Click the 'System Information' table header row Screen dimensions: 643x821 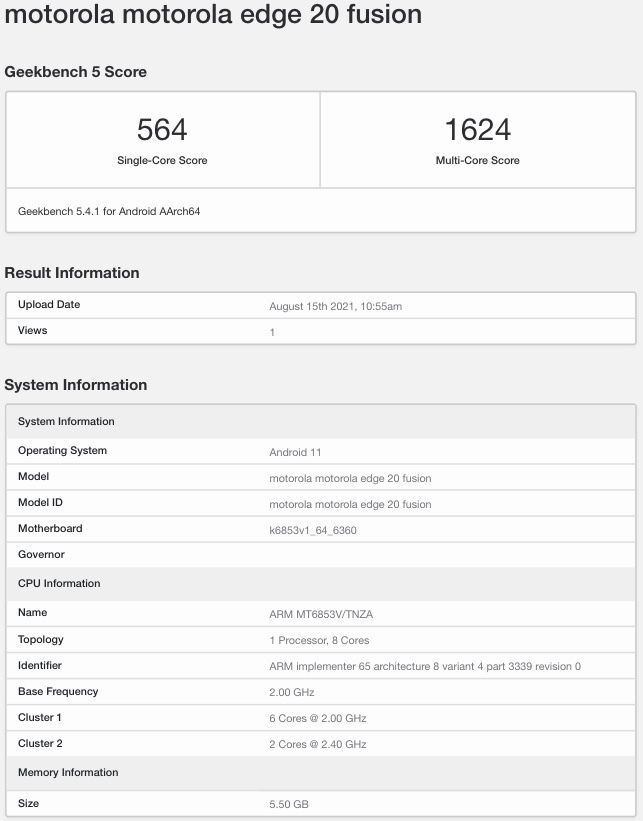[x=321, y=421]
